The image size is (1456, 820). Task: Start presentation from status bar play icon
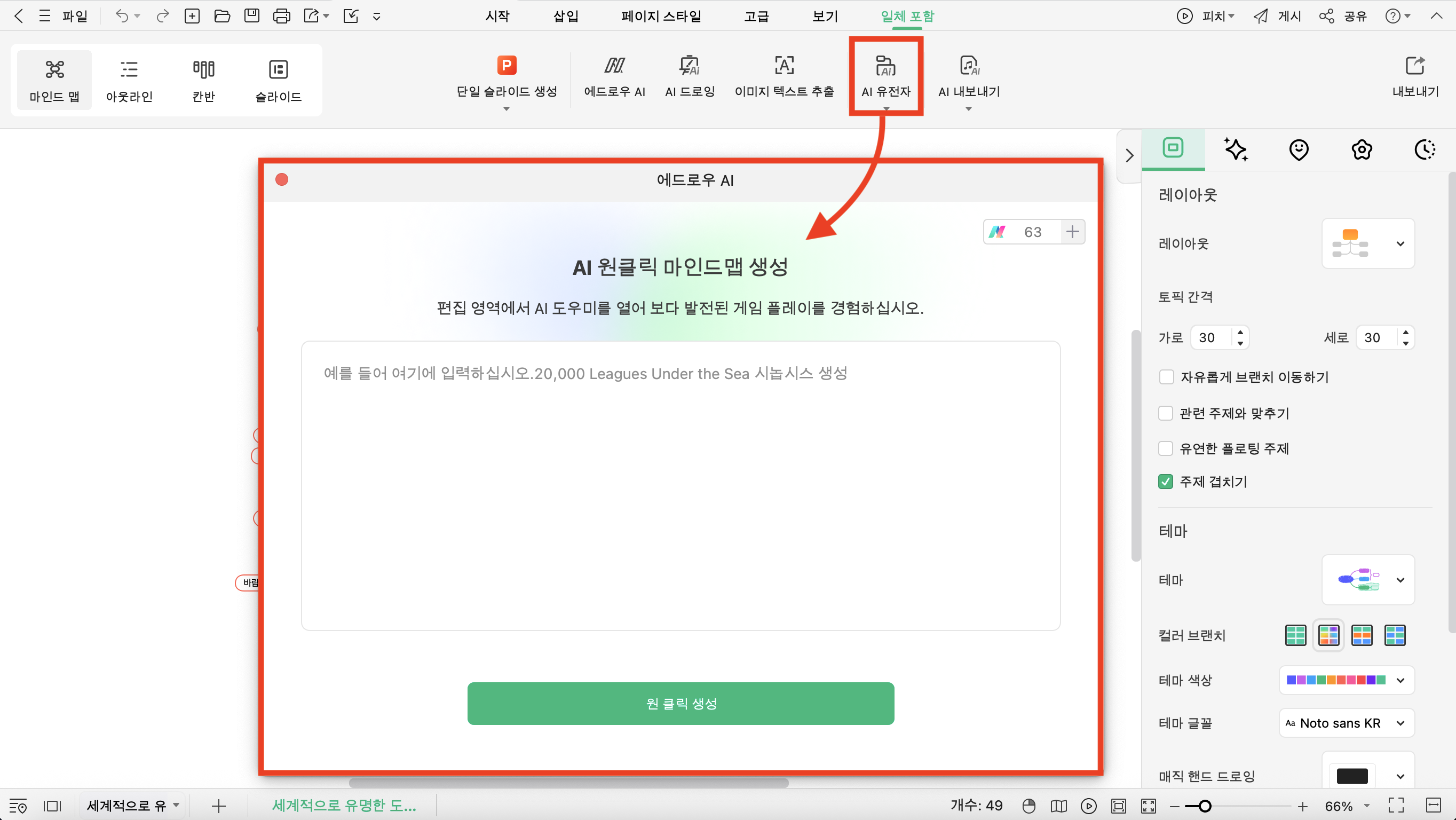[1088, 805]
